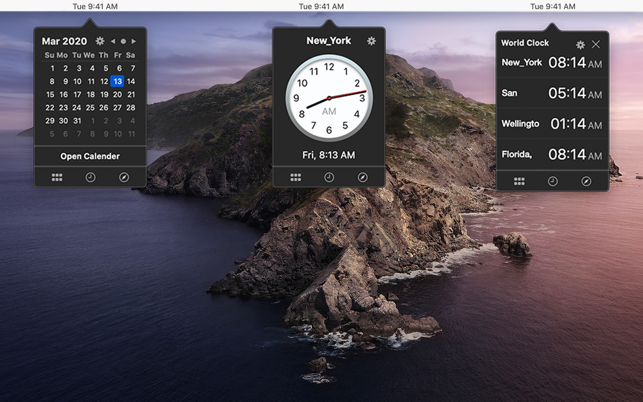Screen dimensions: 643x402
Task: Click the San row showing 05:14 AM
Action: pos(552,93)
